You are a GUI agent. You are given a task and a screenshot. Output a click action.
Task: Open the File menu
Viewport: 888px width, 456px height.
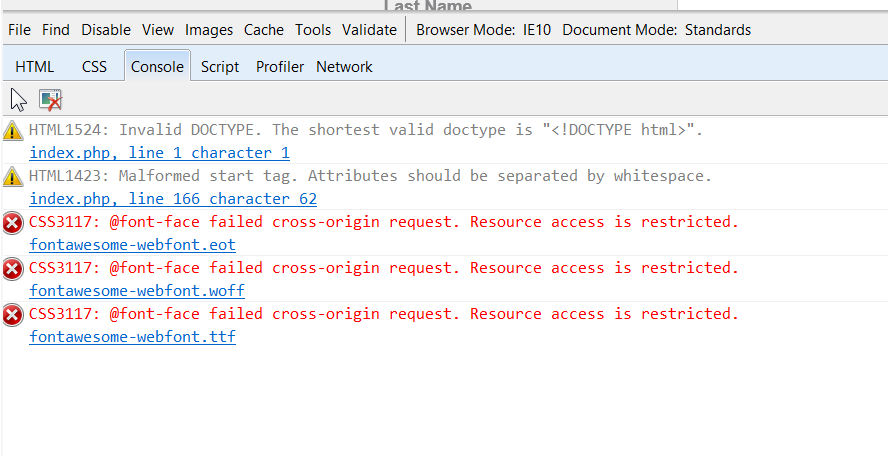click(x=19, y=29)
